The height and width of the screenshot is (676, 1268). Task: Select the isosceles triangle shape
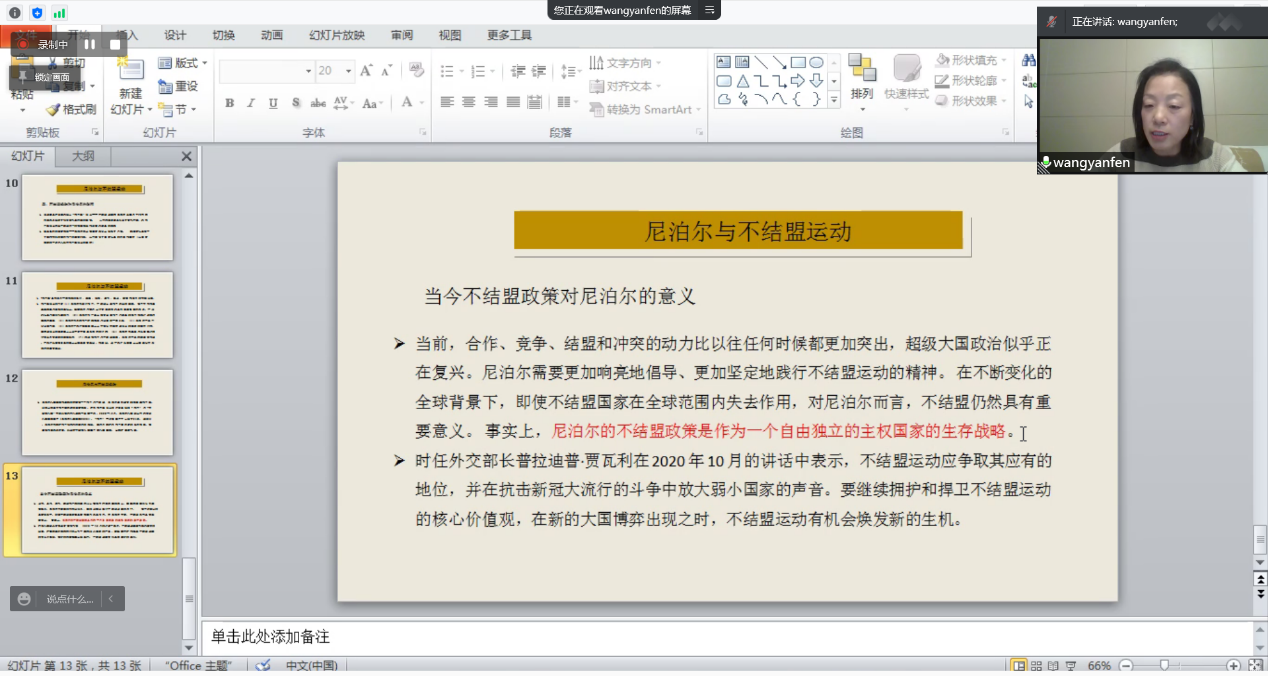pyautogui.click(x=742, y=81)
